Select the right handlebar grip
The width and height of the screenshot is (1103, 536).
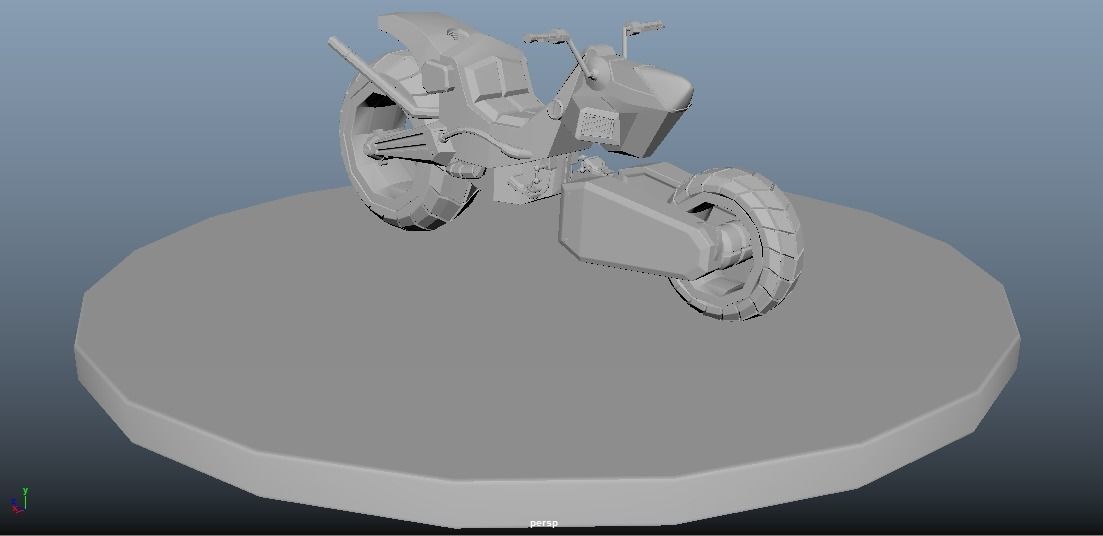click(643, 27)
